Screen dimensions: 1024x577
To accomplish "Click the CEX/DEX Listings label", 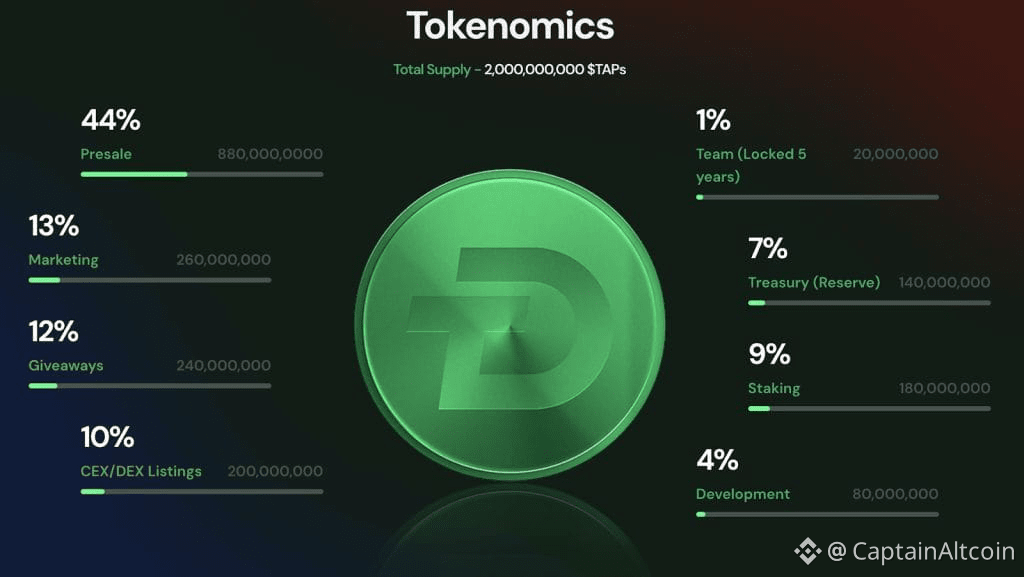I will point(141,471).
